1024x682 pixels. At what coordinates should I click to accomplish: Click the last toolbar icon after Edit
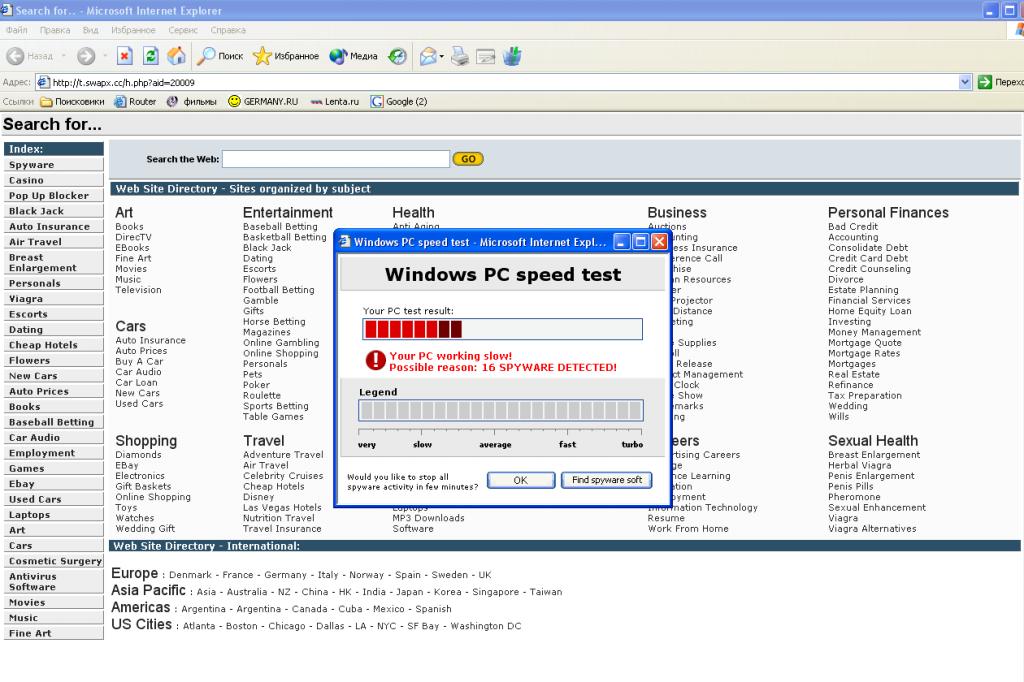[x=512, y=56]
